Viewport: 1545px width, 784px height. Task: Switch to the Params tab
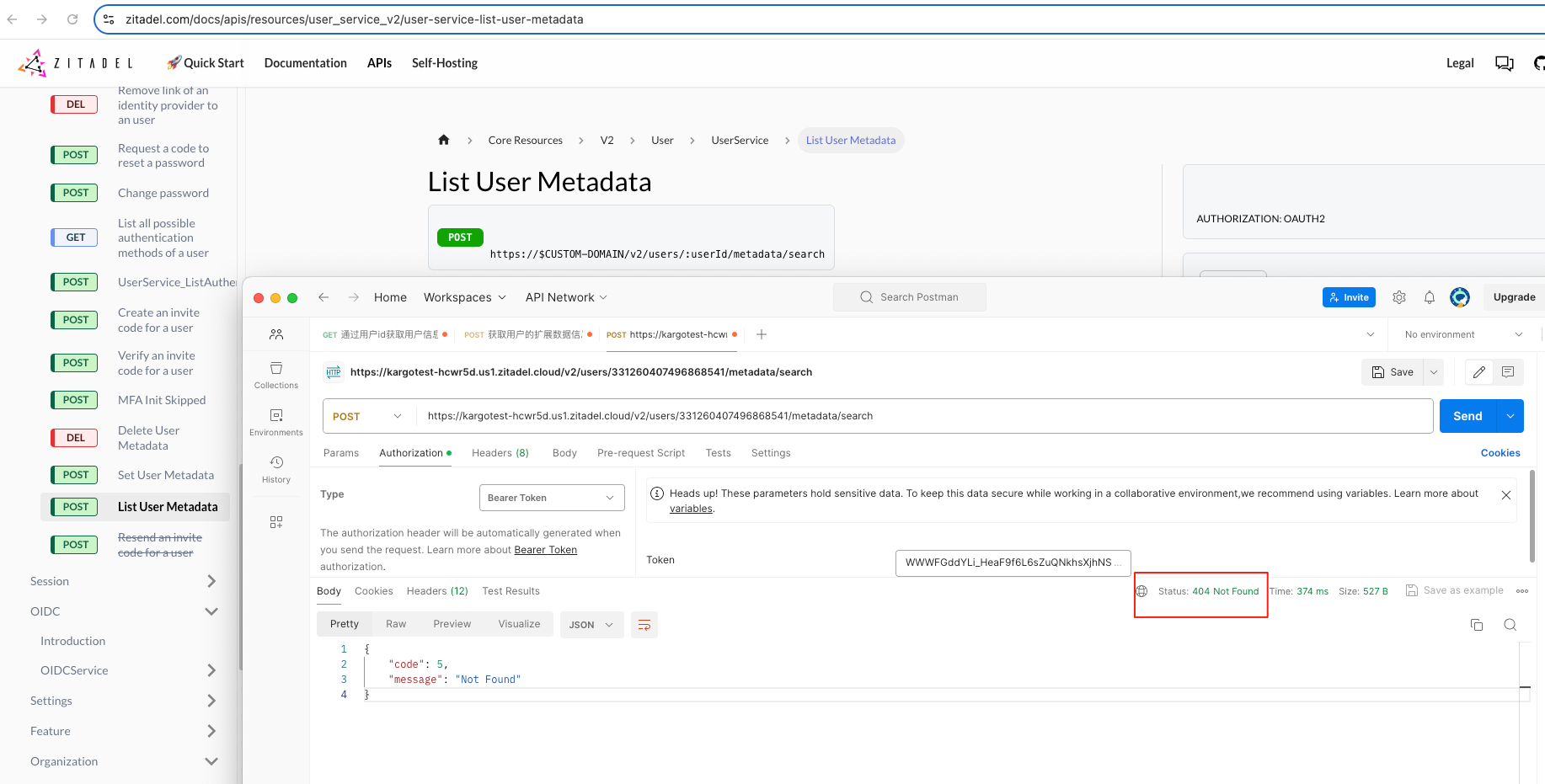(341, 453)
